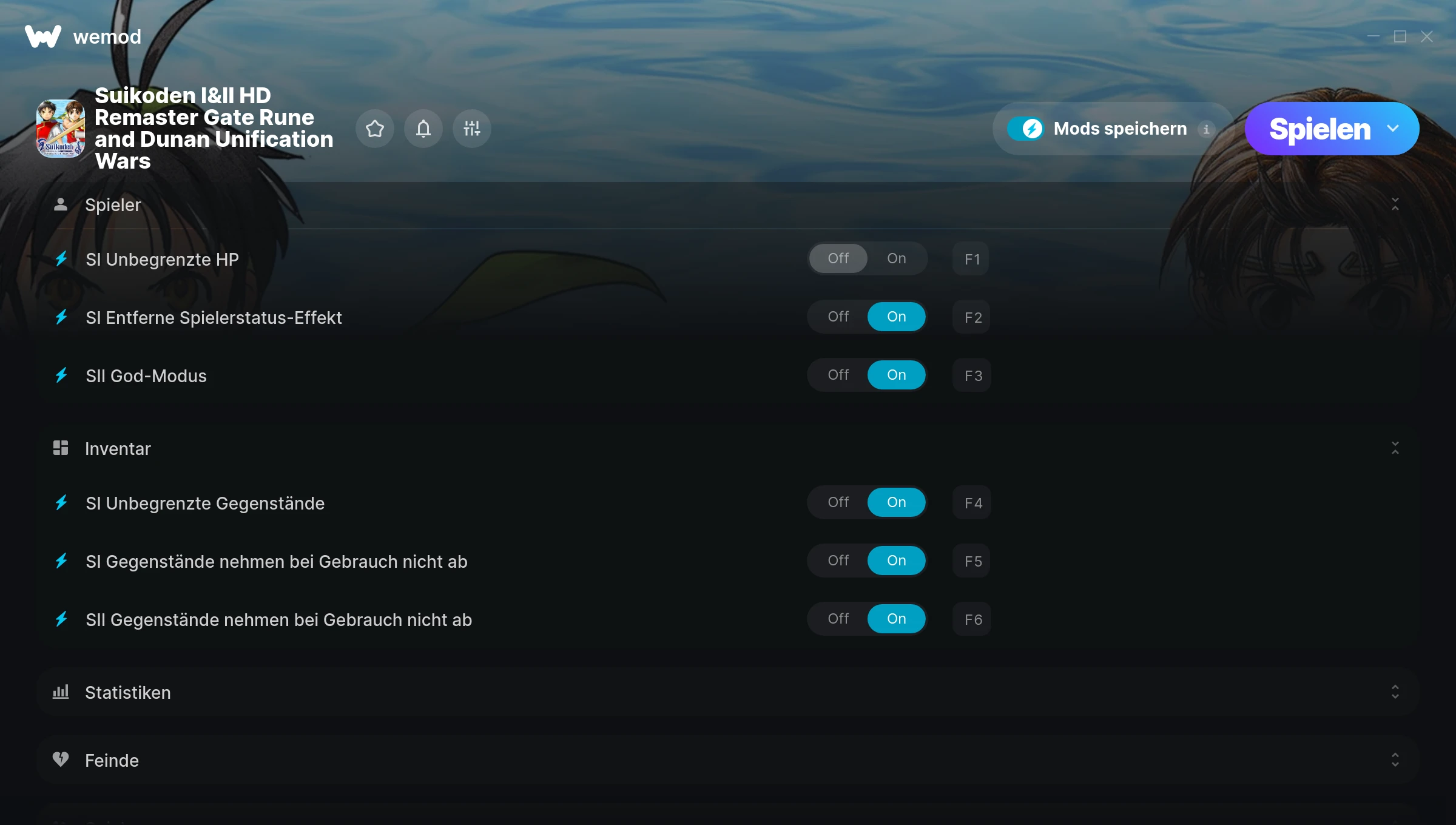
Task: Click the F1 hotkey box
Action: (x=972, y=259)
